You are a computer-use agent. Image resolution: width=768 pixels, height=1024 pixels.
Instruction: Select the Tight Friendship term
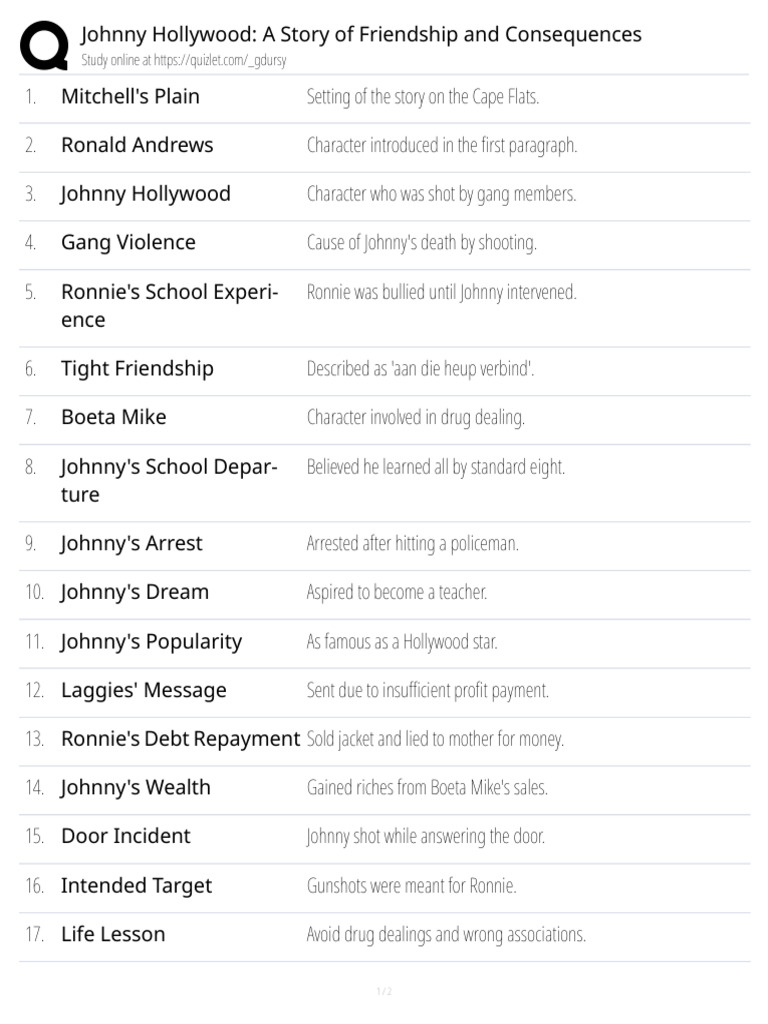(137, 369)
